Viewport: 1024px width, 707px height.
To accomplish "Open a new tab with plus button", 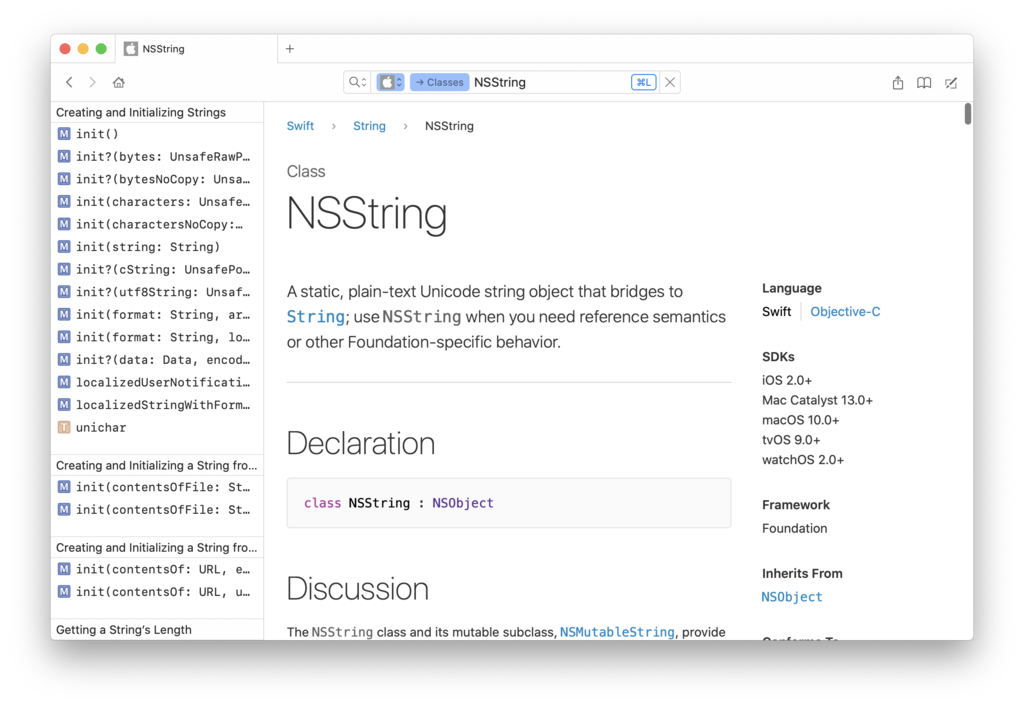I will [290, 48].
